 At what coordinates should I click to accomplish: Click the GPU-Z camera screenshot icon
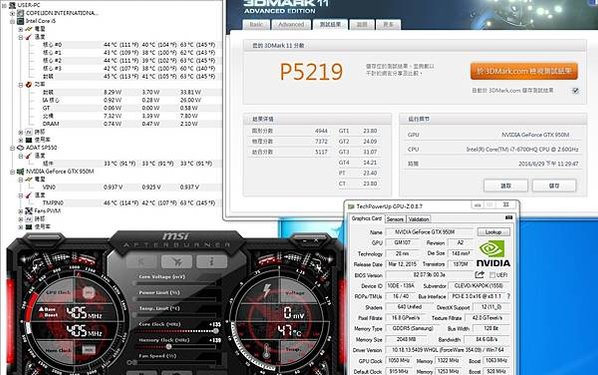point(509,218)
